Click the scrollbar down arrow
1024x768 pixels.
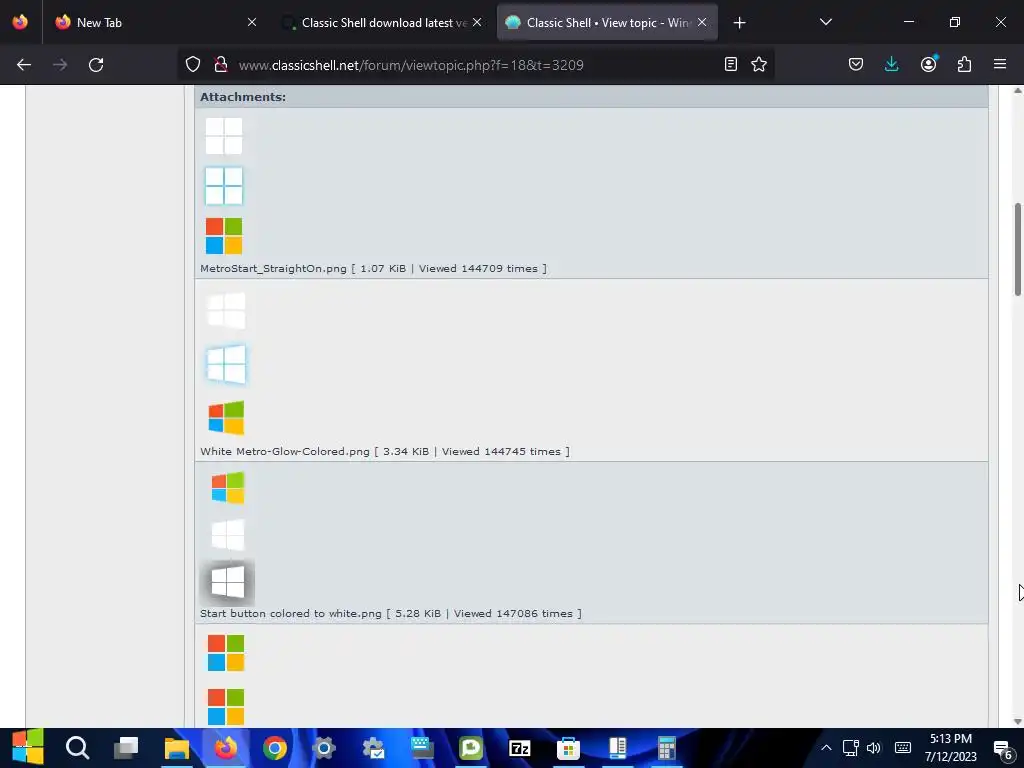(1017, 722)
